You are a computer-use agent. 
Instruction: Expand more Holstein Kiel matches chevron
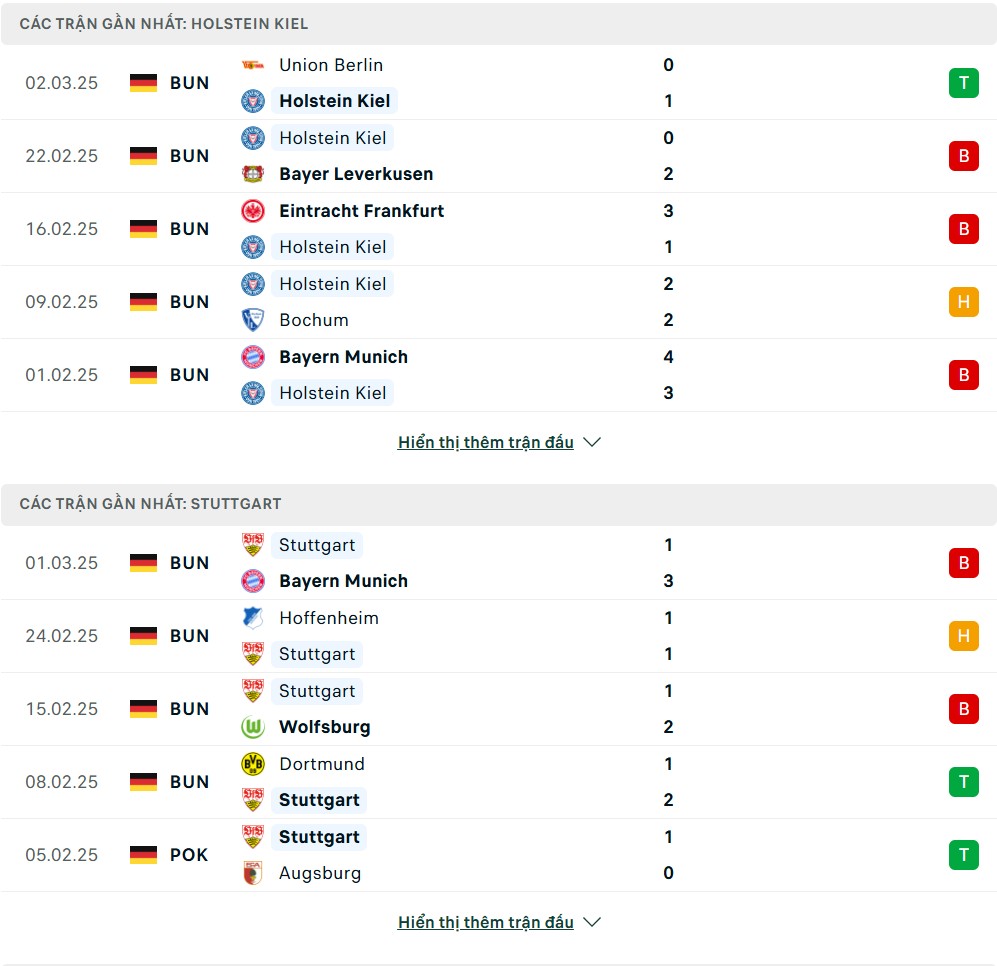(x=592, y=442)
